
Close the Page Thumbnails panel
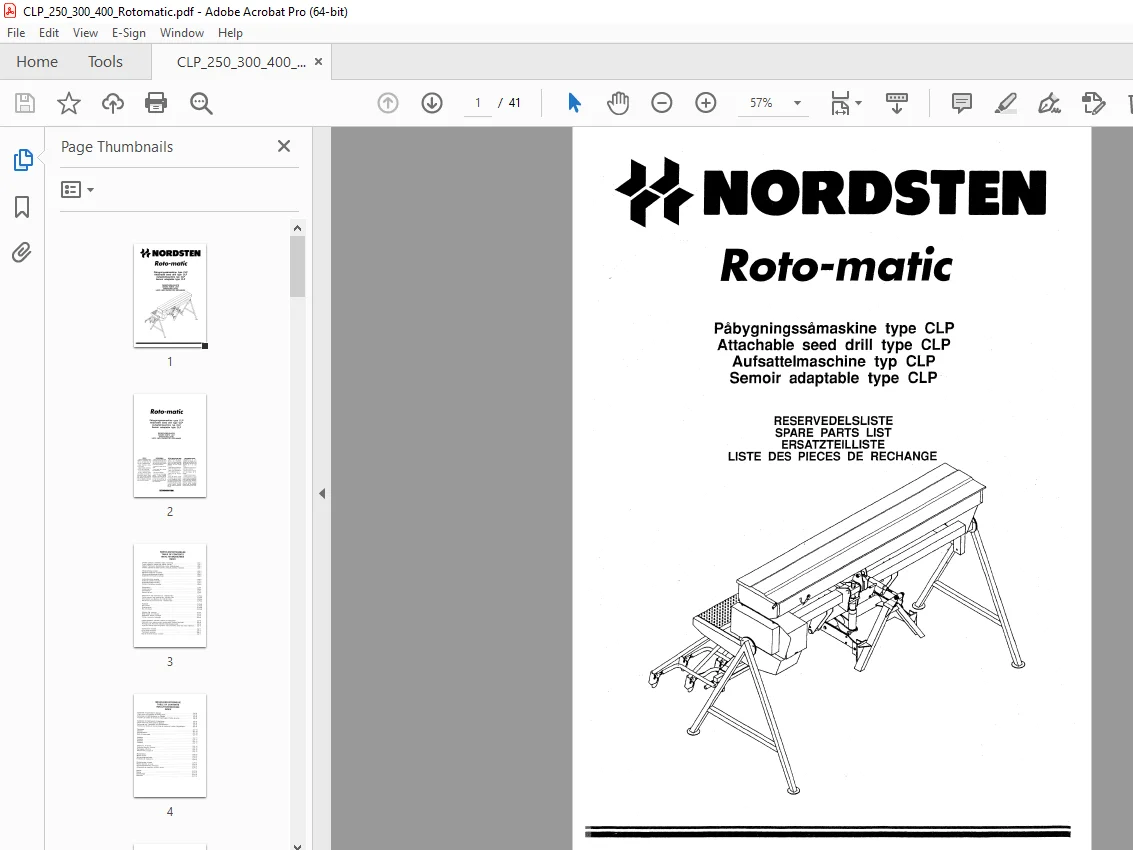click(x=284, y=147)
